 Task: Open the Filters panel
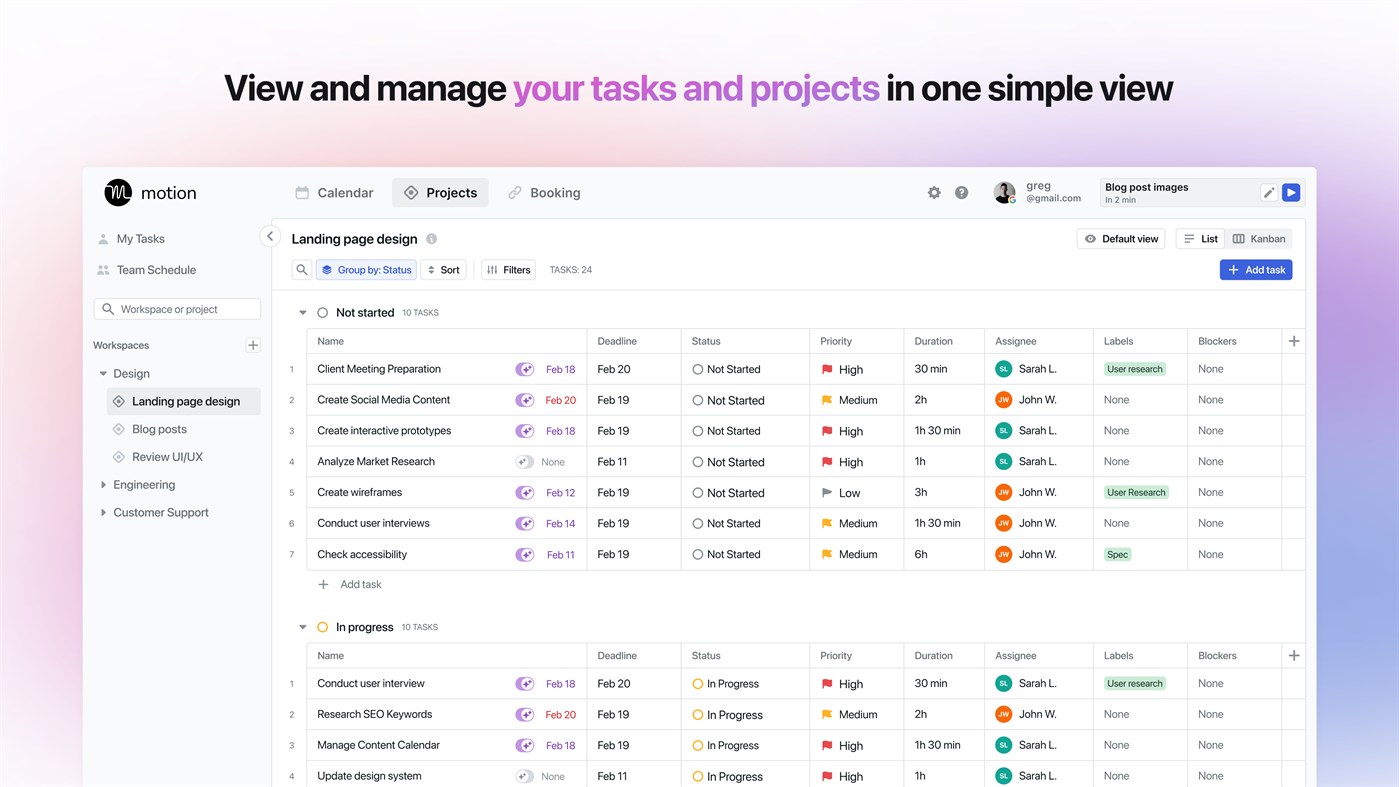point(507,269)
